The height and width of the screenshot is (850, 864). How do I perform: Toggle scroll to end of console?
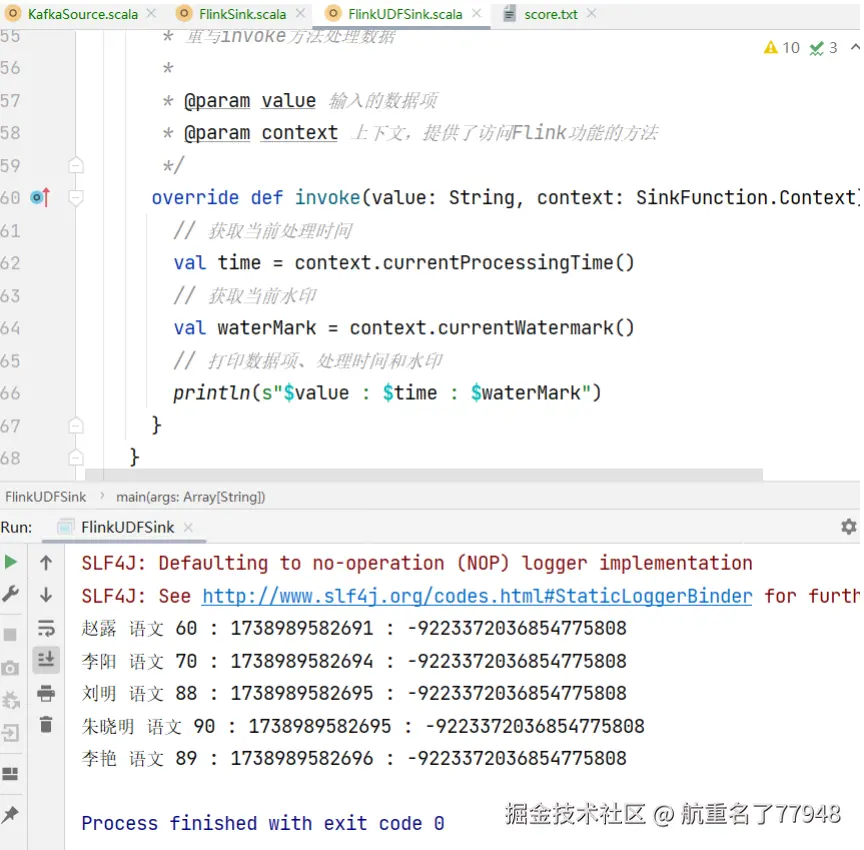pyautogui.click(x=46, y=659)
